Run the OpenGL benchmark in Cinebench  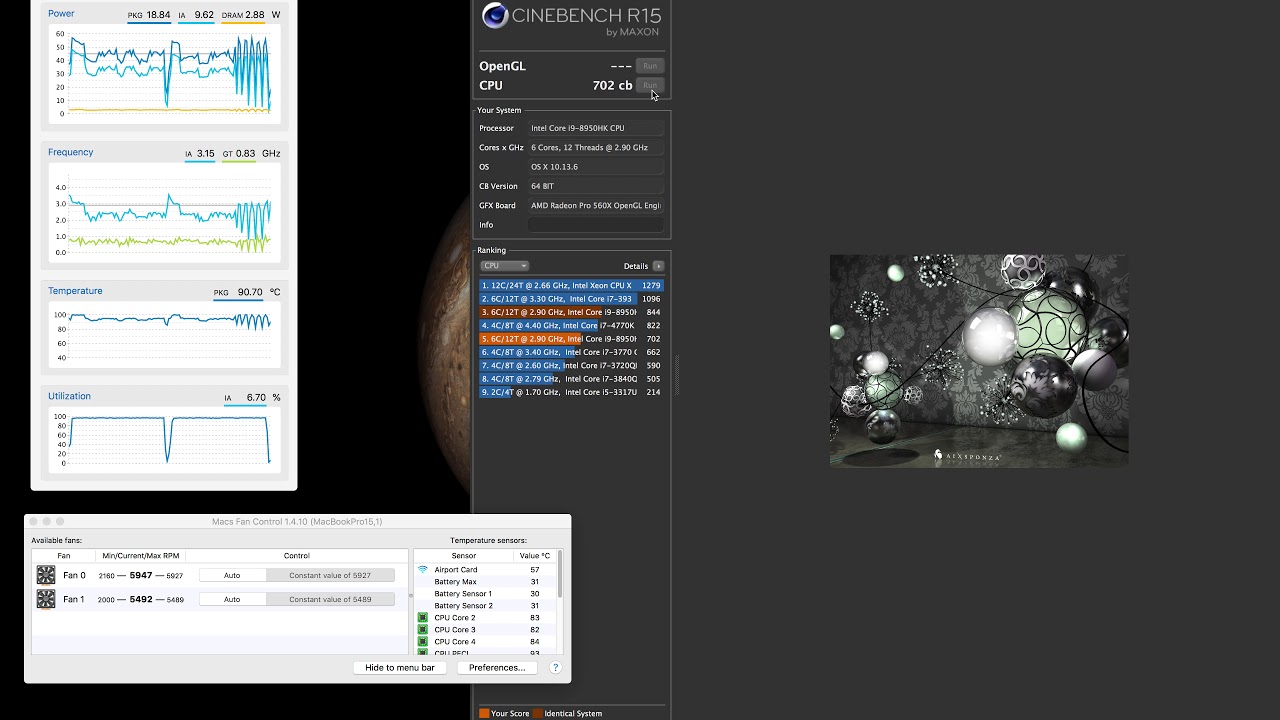pos(650,66)
